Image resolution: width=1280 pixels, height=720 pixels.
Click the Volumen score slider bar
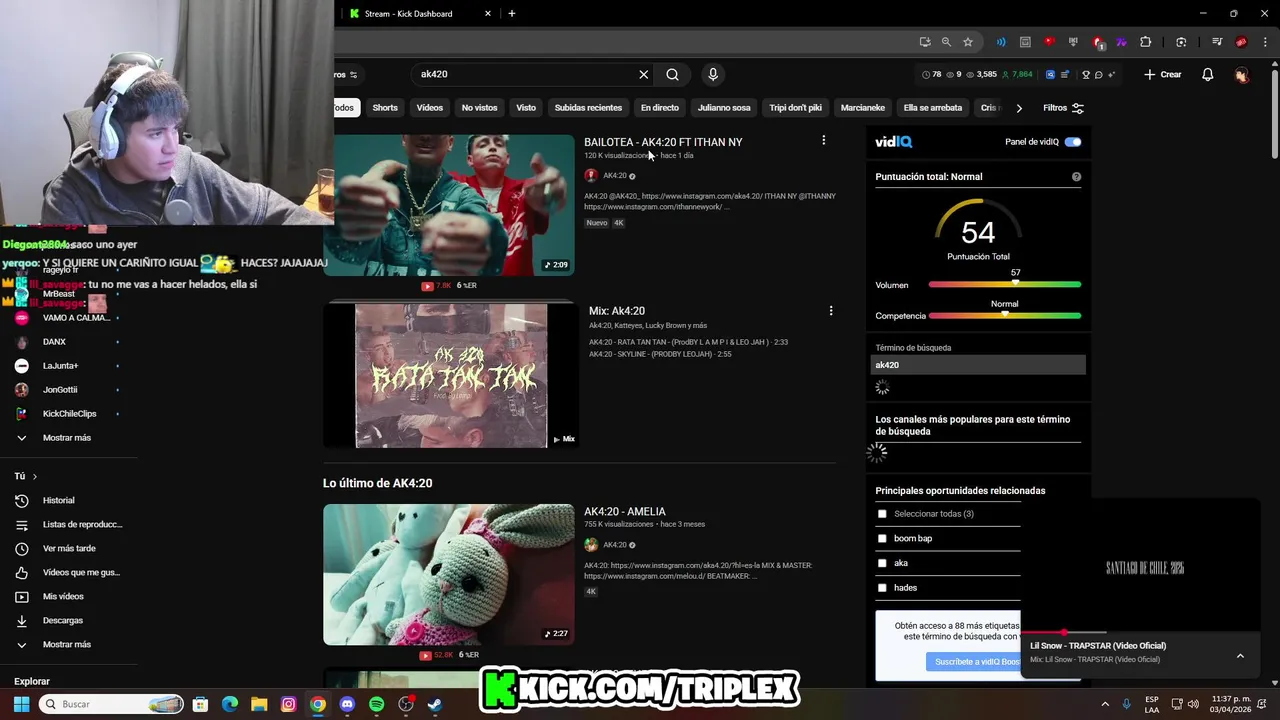[1005, 285]
